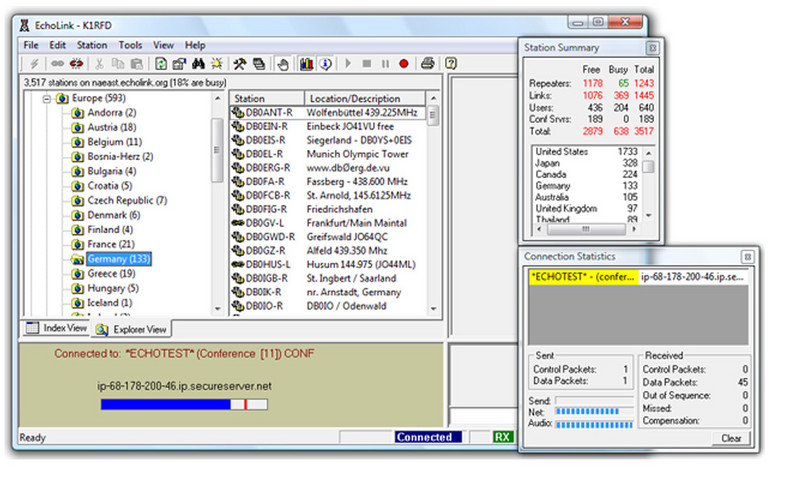Select station DB0IO-R Odenwald row

tap(328, 306)
